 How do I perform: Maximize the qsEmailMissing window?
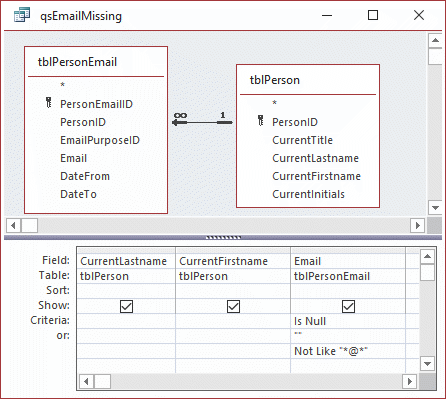coord(373,15)
